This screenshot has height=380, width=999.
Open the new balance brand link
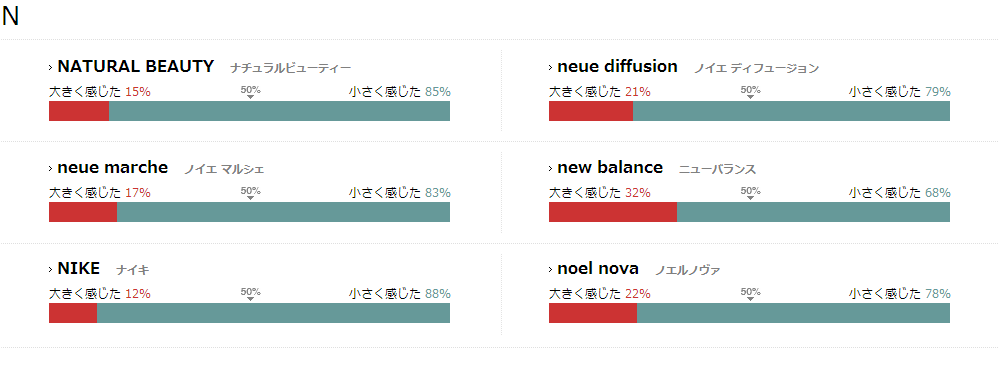[x=610, y=168]
